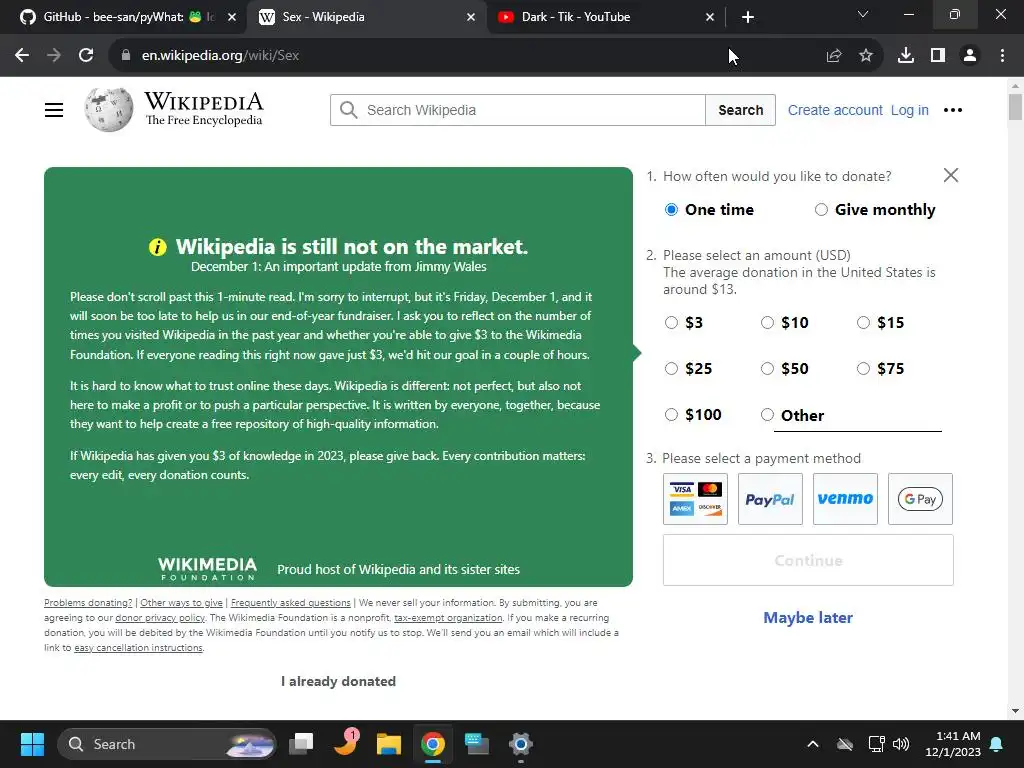This screenshot has width=1024, height=768.
Task: Click the Continue button
Action: tap(808, 560)
